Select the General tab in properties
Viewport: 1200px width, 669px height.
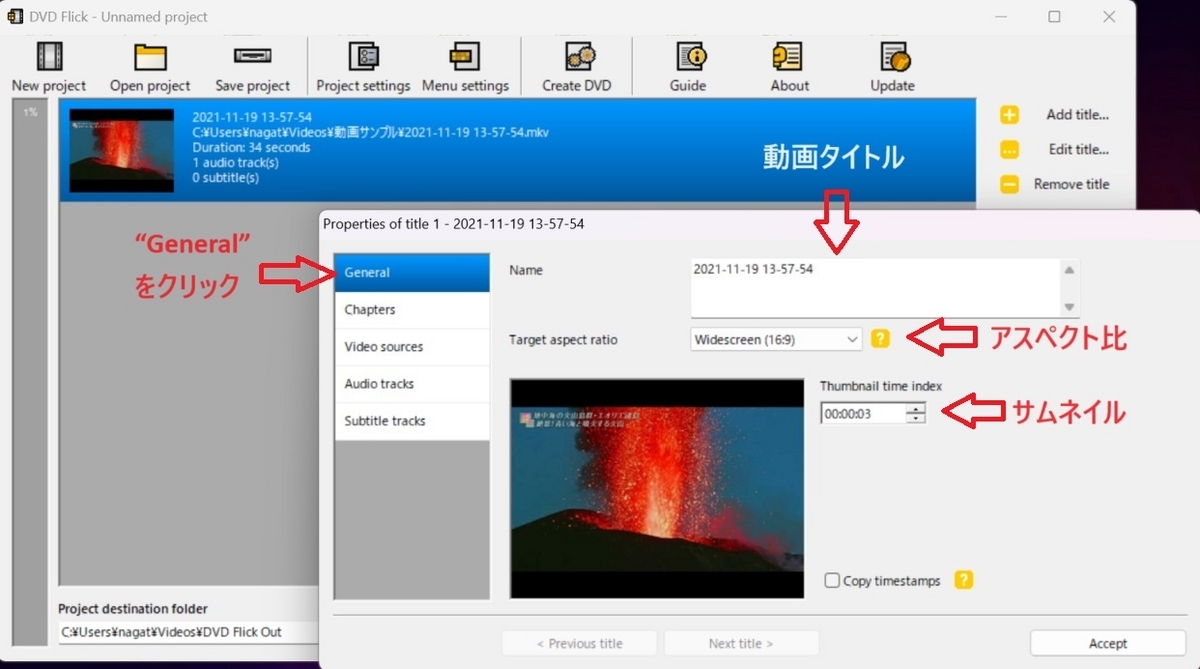click(x=412, y=273)
